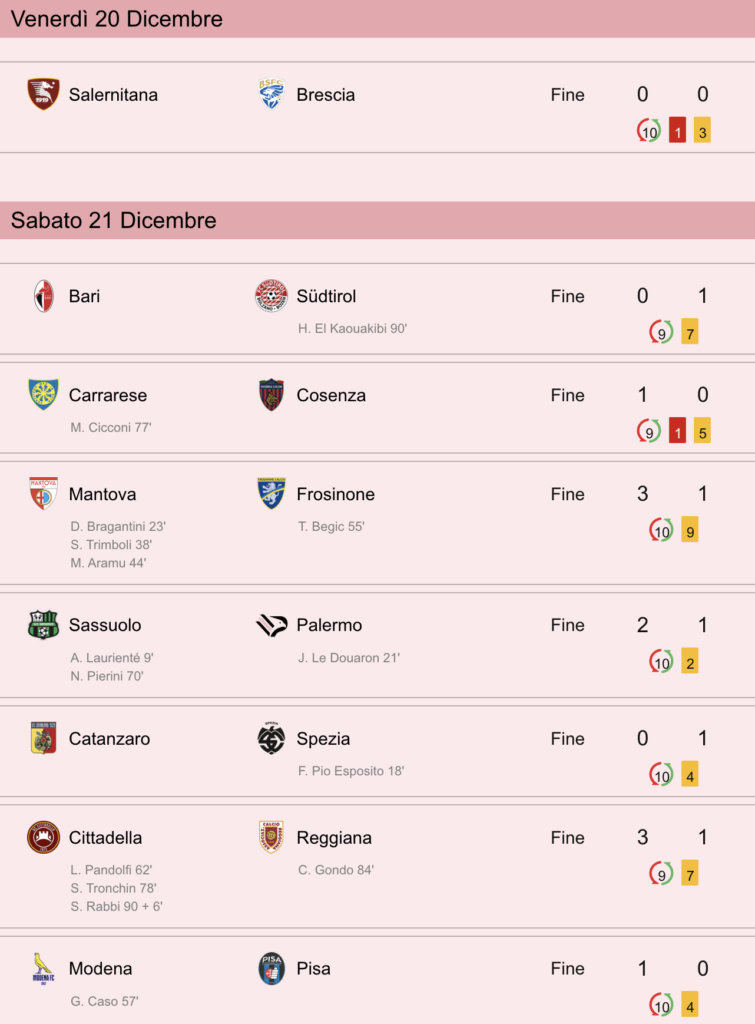Click yellow card count 9 for Mantova–Frosinone
Screen dimensions: 755x1024
click(x=690, y=530)
